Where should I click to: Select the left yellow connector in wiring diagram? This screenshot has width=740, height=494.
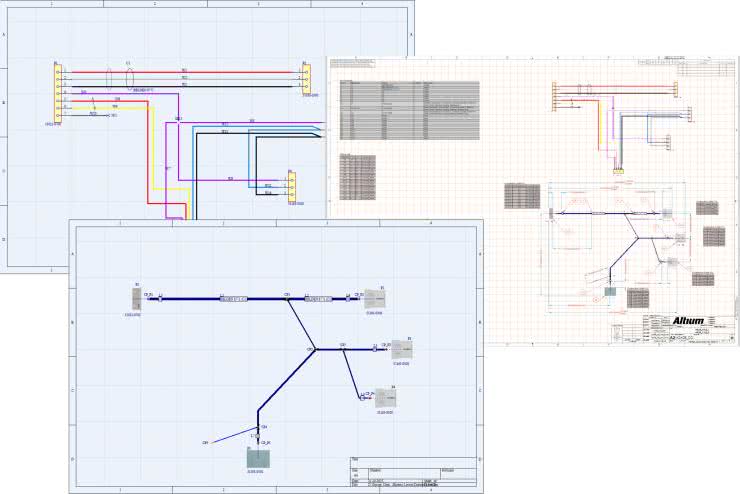click(x=58, y=92)
